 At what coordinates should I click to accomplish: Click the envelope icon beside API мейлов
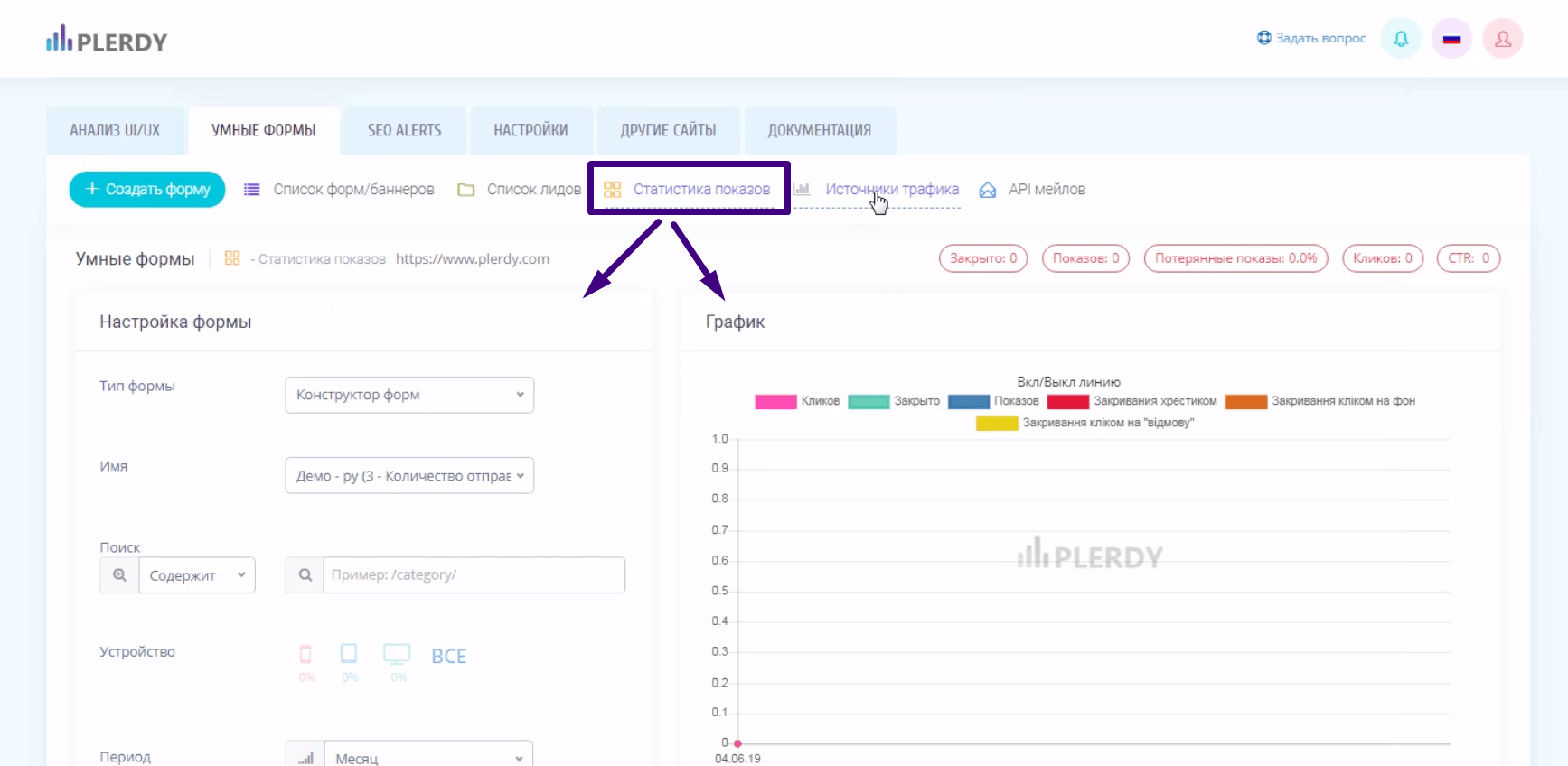(988, 190)
